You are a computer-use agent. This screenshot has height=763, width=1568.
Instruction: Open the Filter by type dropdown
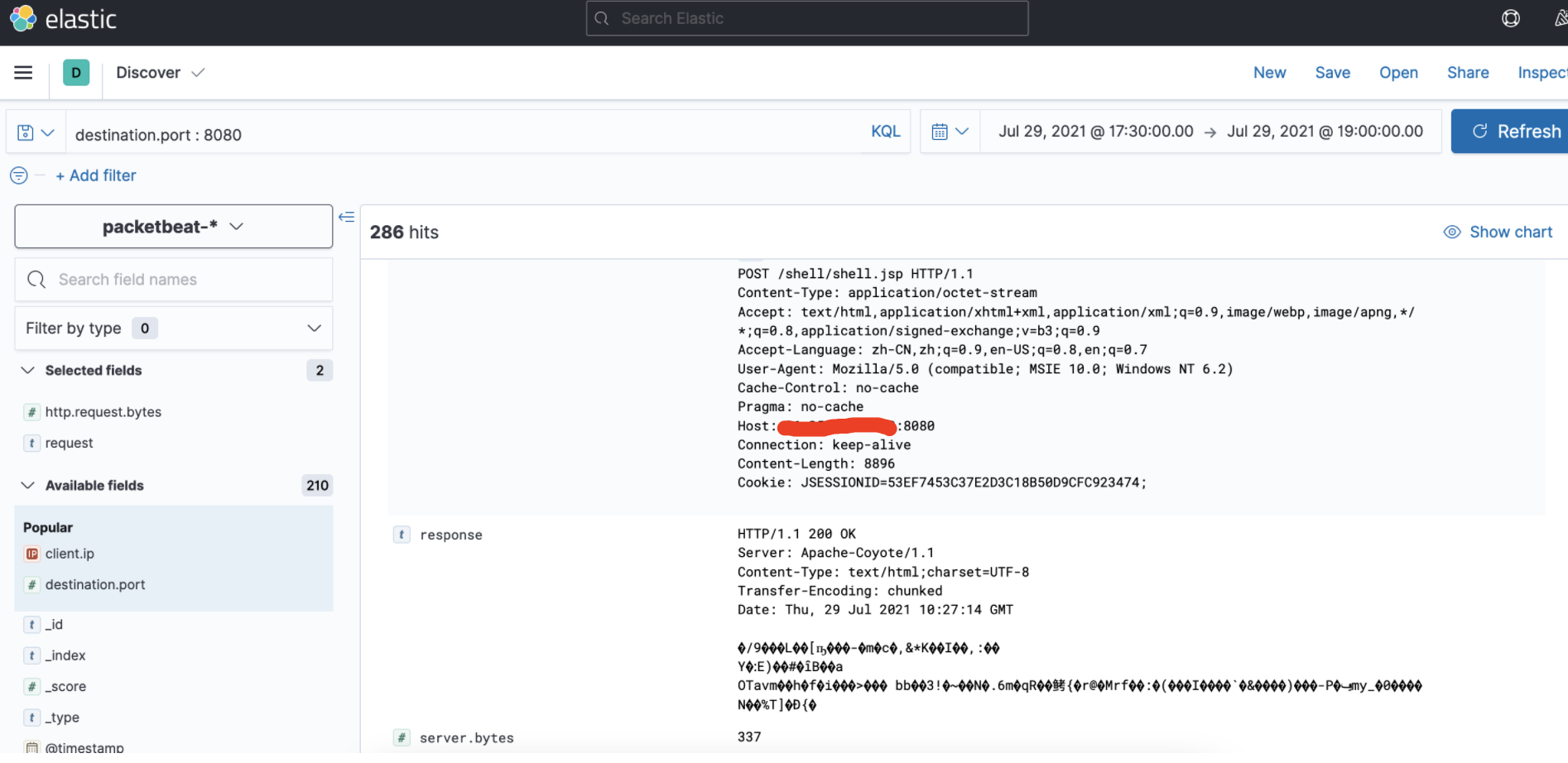(173, 329)
